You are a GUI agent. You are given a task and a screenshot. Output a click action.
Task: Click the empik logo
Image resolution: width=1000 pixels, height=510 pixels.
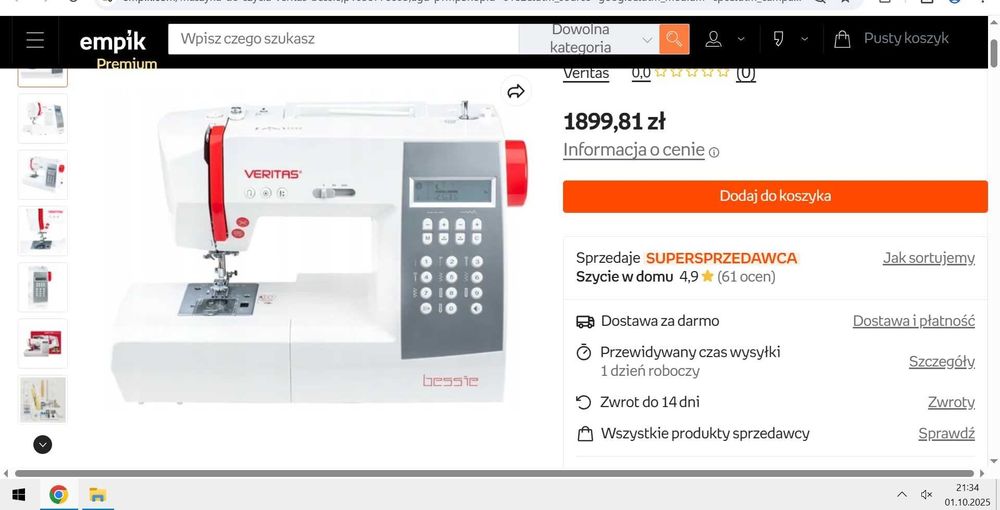[x=113, y=42]
